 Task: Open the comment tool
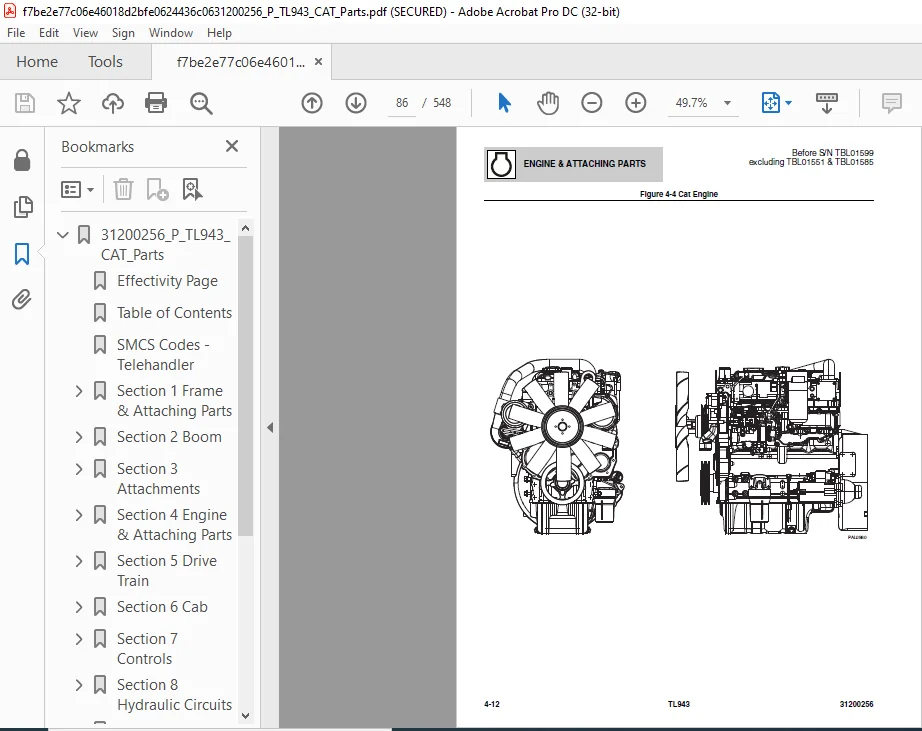pos(891,103)
